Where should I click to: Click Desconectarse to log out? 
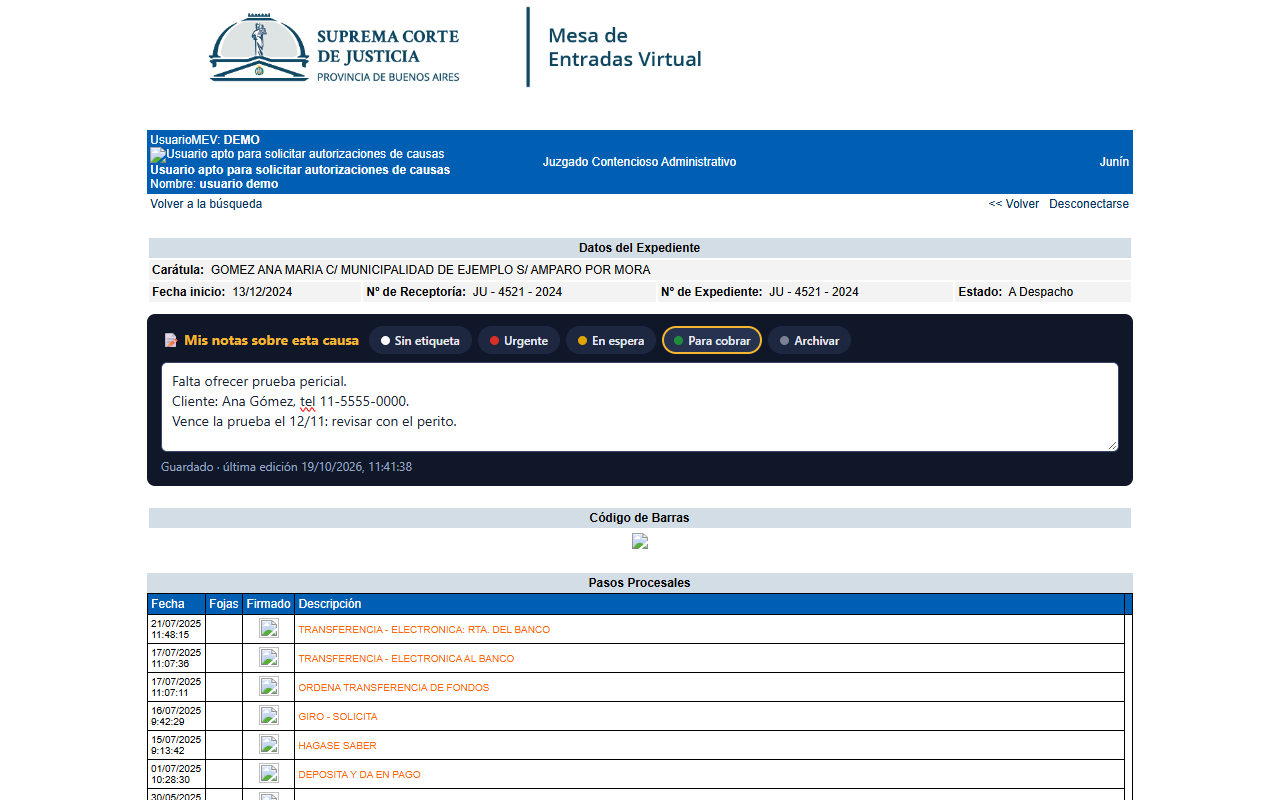tap(1089, 204)
